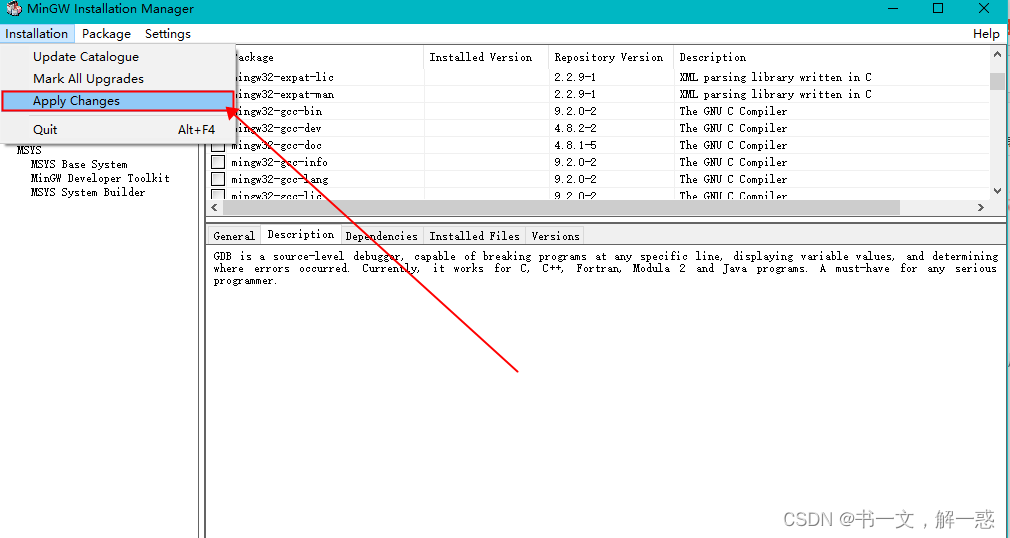This screenshot has height=538, width=1010.
Task: Click version 9.2.0-2 in mingw32-gcc-info row
Action: (575, 162)
